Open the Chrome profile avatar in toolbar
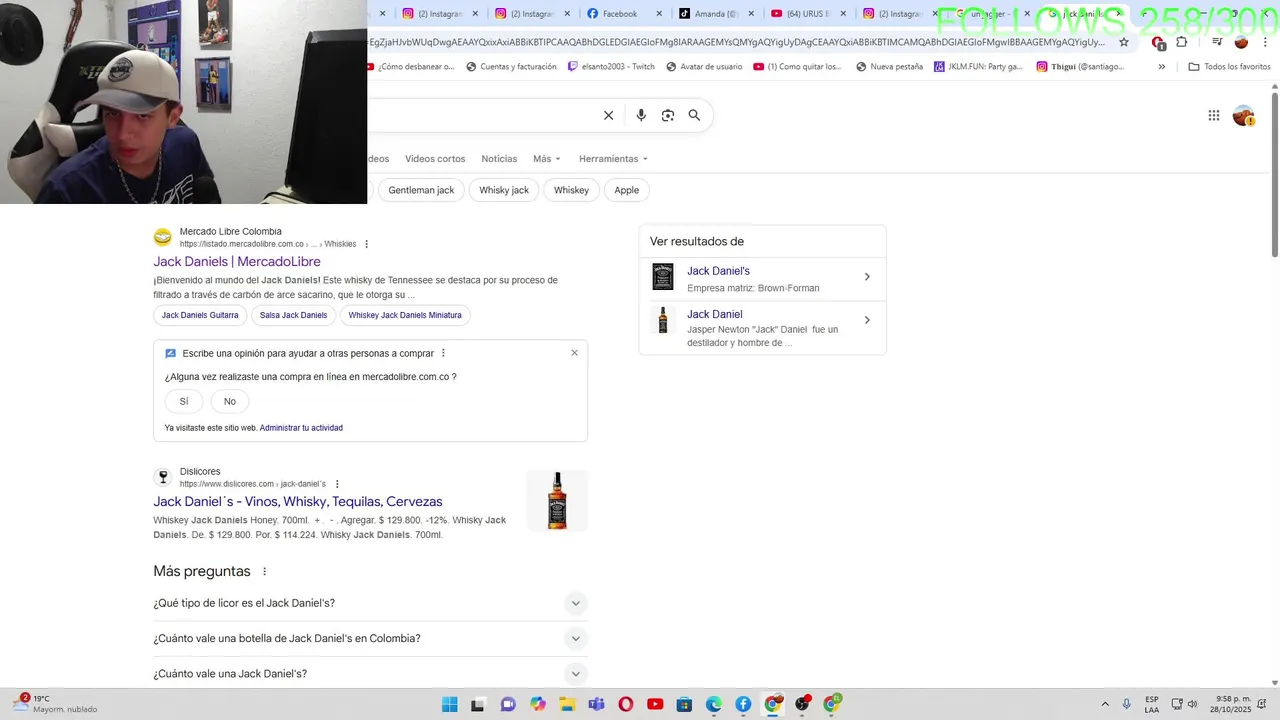 [1241, 42]
